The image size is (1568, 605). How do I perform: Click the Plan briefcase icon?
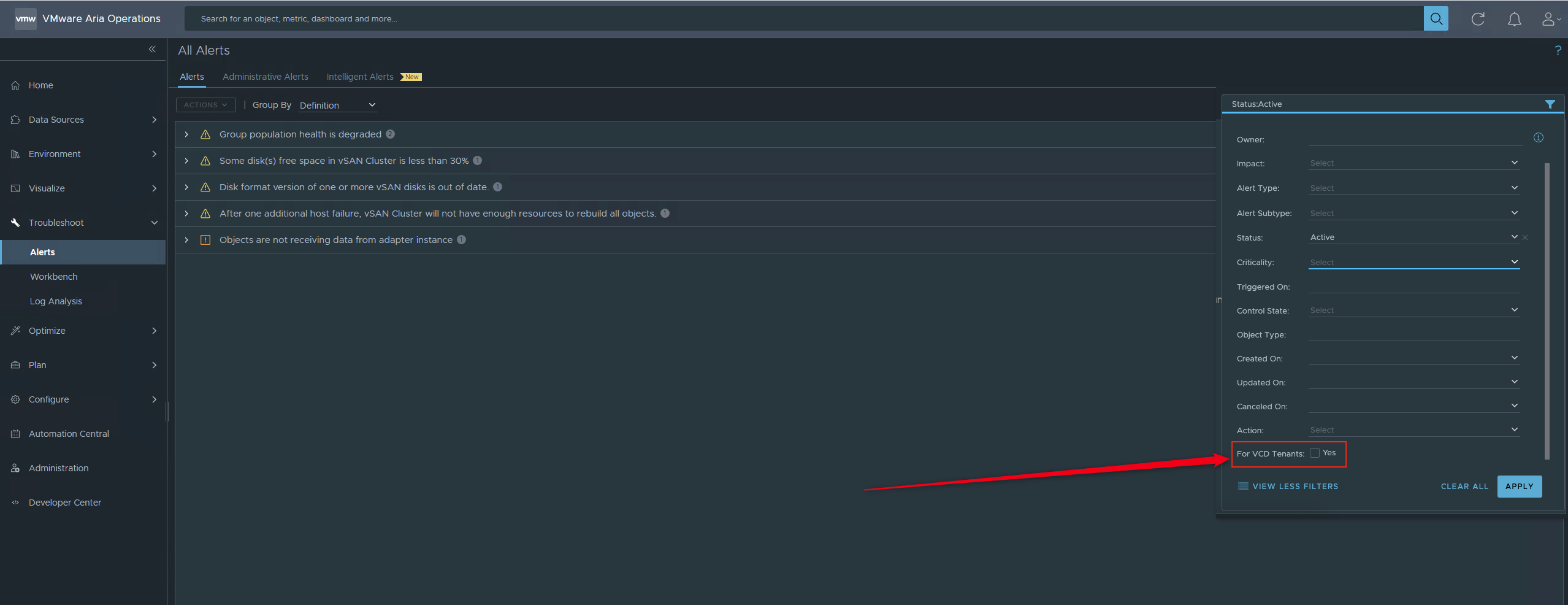pos(15,365)
